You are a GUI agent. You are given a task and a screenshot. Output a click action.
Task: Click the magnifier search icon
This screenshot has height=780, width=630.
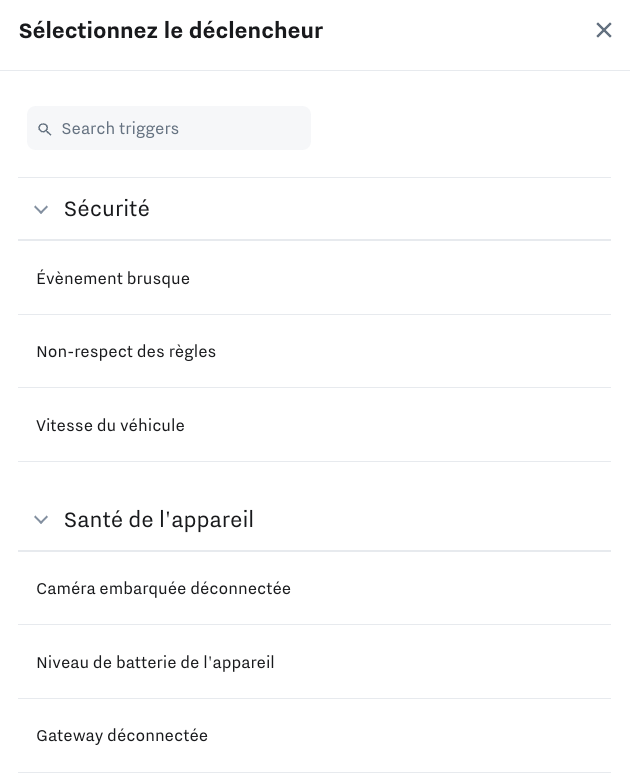click(44, 129)
